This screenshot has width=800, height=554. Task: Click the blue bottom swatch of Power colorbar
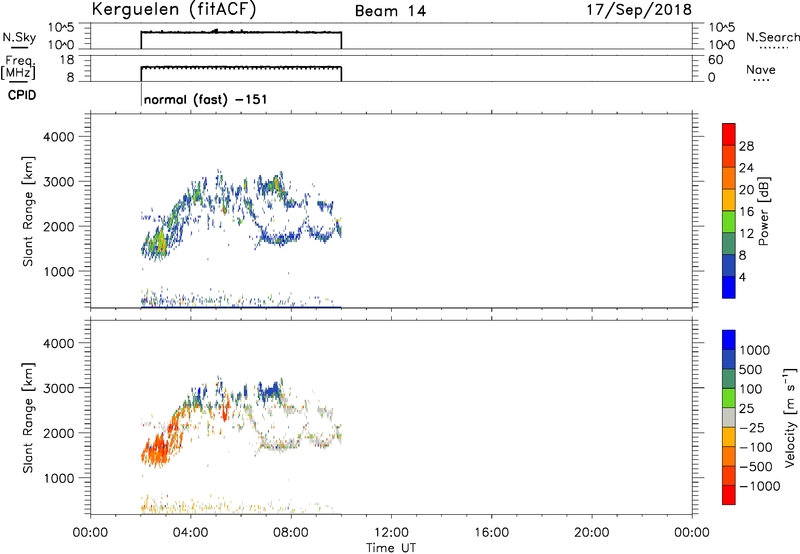tap(729, 287)
